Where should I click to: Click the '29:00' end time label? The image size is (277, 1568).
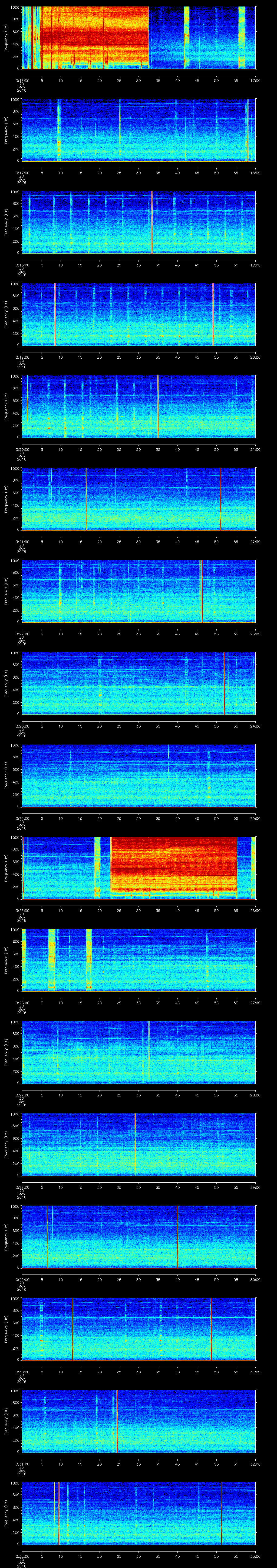click(x=256, y=1187)
